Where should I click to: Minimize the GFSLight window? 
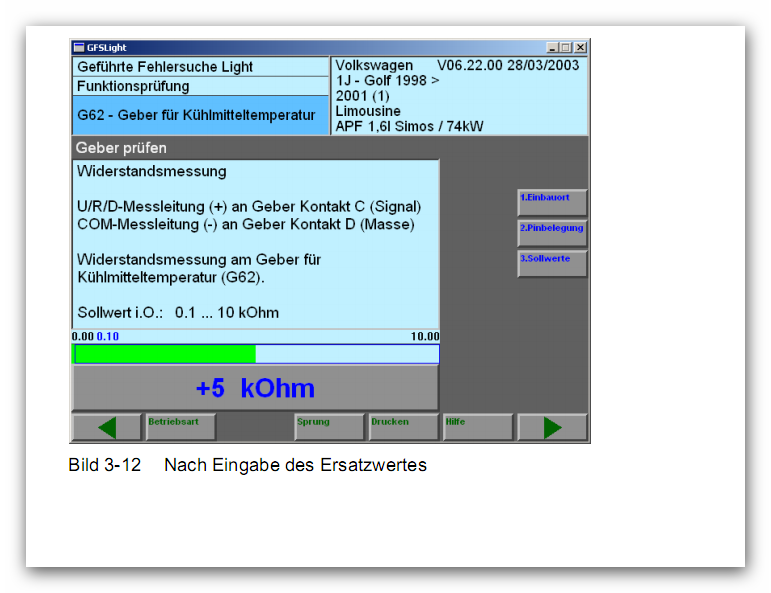pos(552,48)
